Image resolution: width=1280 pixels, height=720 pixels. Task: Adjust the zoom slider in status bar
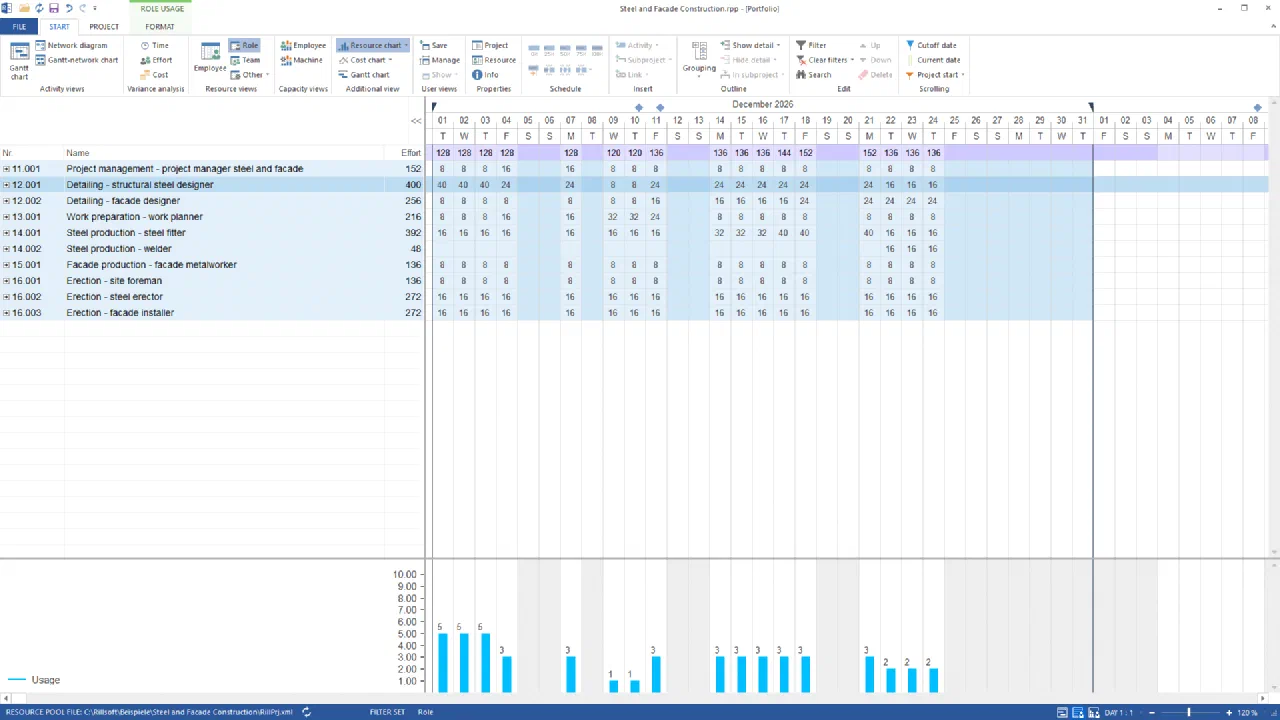tap(1188, 712)
